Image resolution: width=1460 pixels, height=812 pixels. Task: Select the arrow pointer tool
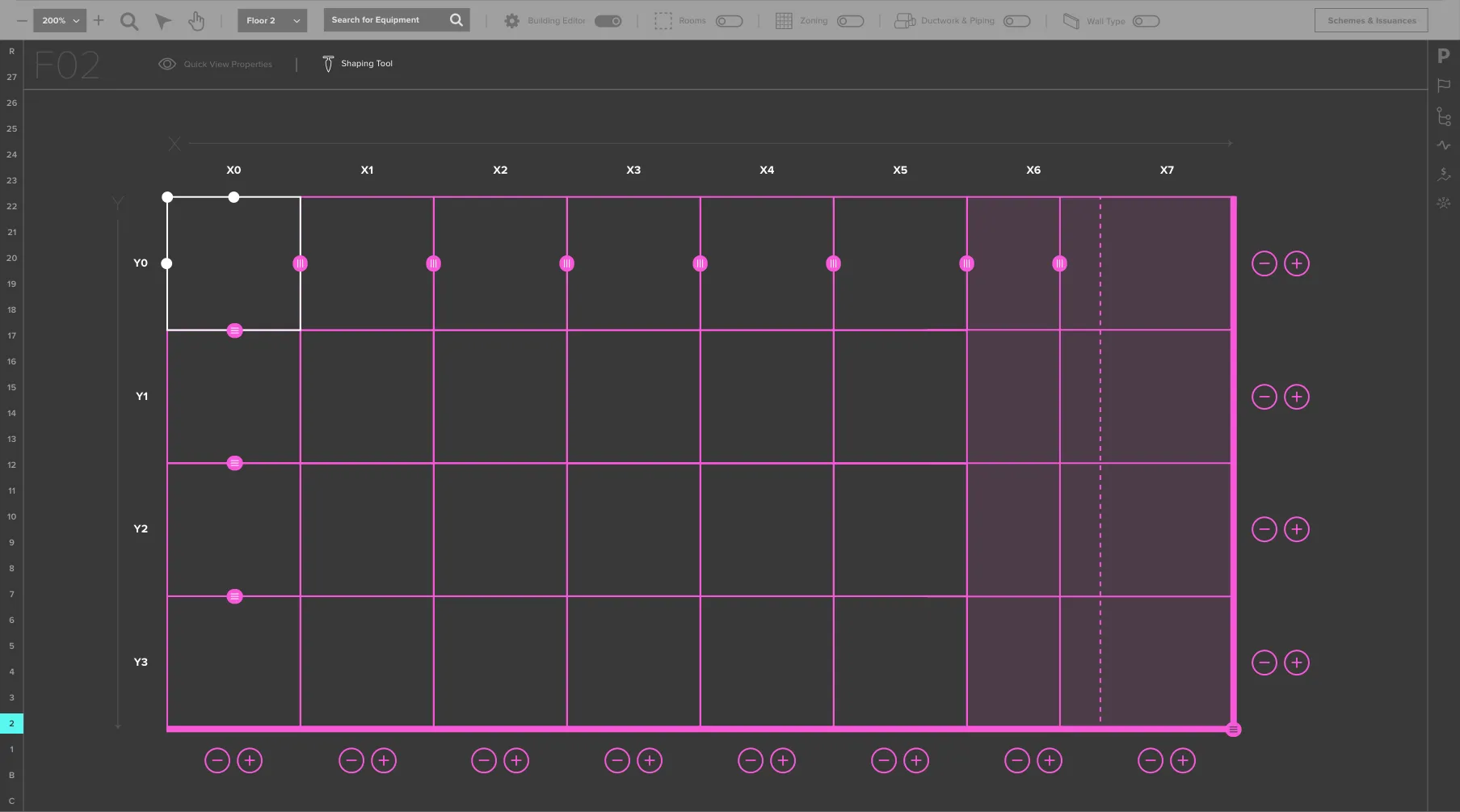point(163,21)
